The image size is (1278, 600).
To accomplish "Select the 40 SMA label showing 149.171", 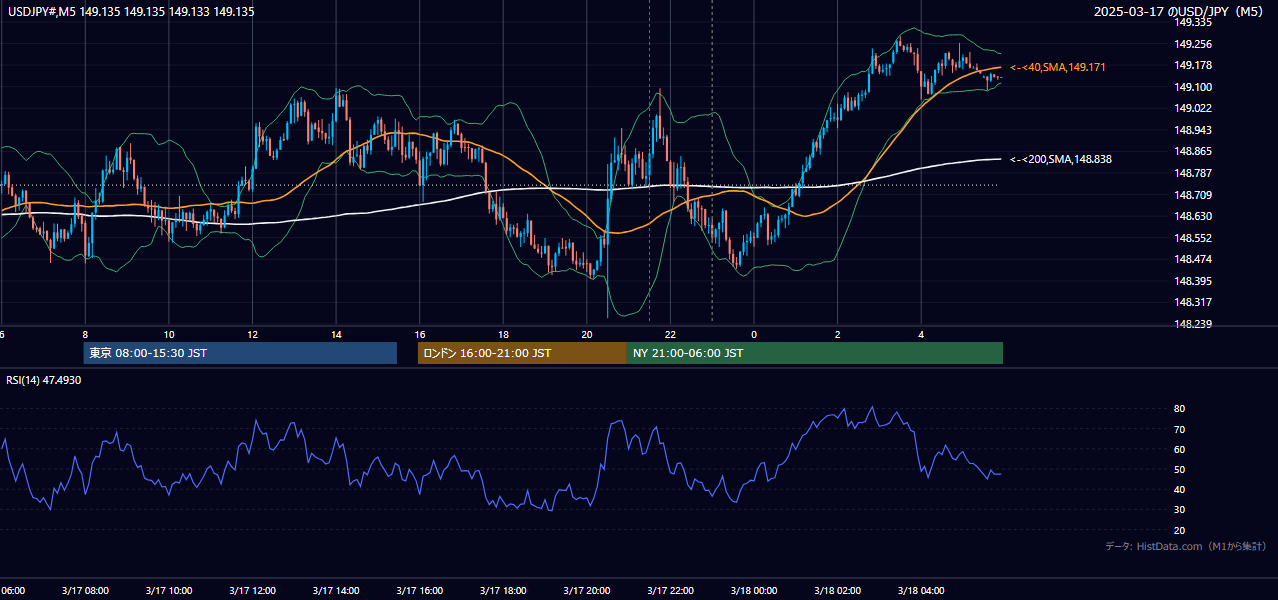I will click(1058, 67).
